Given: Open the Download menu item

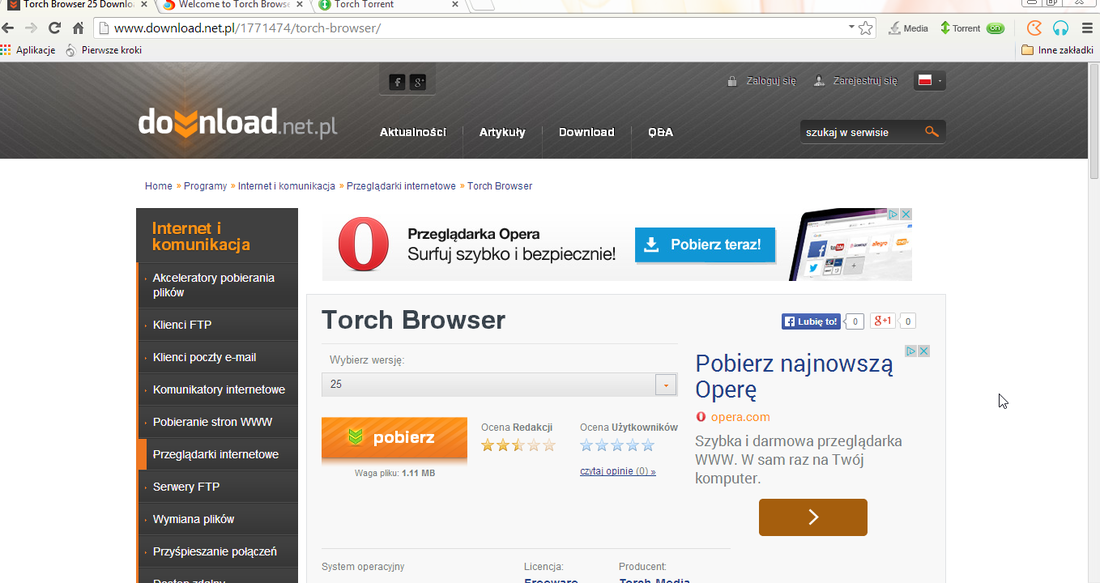Looking at the screenshot, I should pyautogui.click(x=586, y=132).
